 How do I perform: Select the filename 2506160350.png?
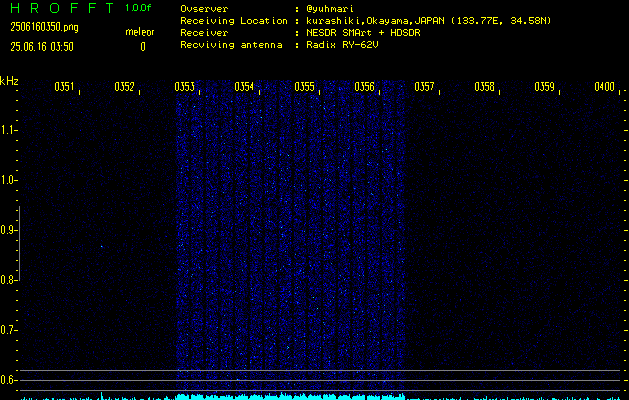(x=45, y=27)
